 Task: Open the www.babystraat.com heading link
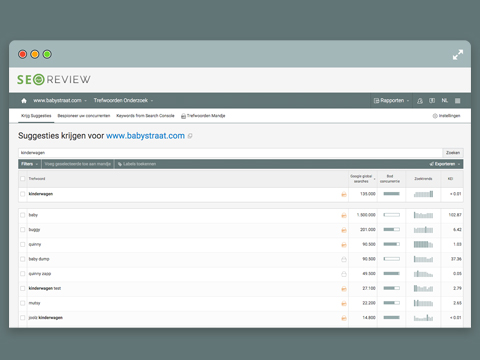(145, 136)
